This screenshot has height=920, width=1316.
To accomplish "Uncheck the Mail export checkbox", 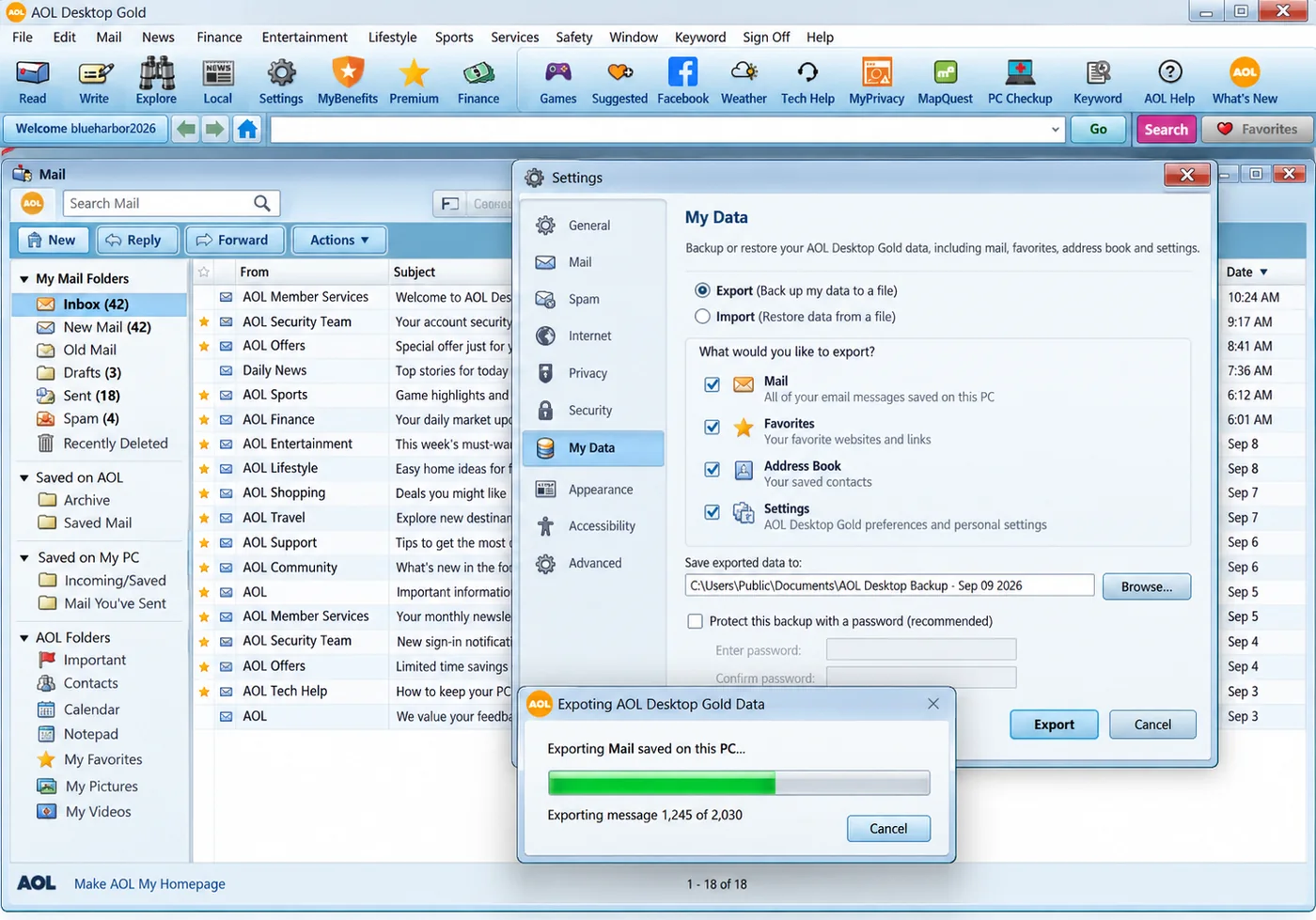I will click(x=713, y=384).
